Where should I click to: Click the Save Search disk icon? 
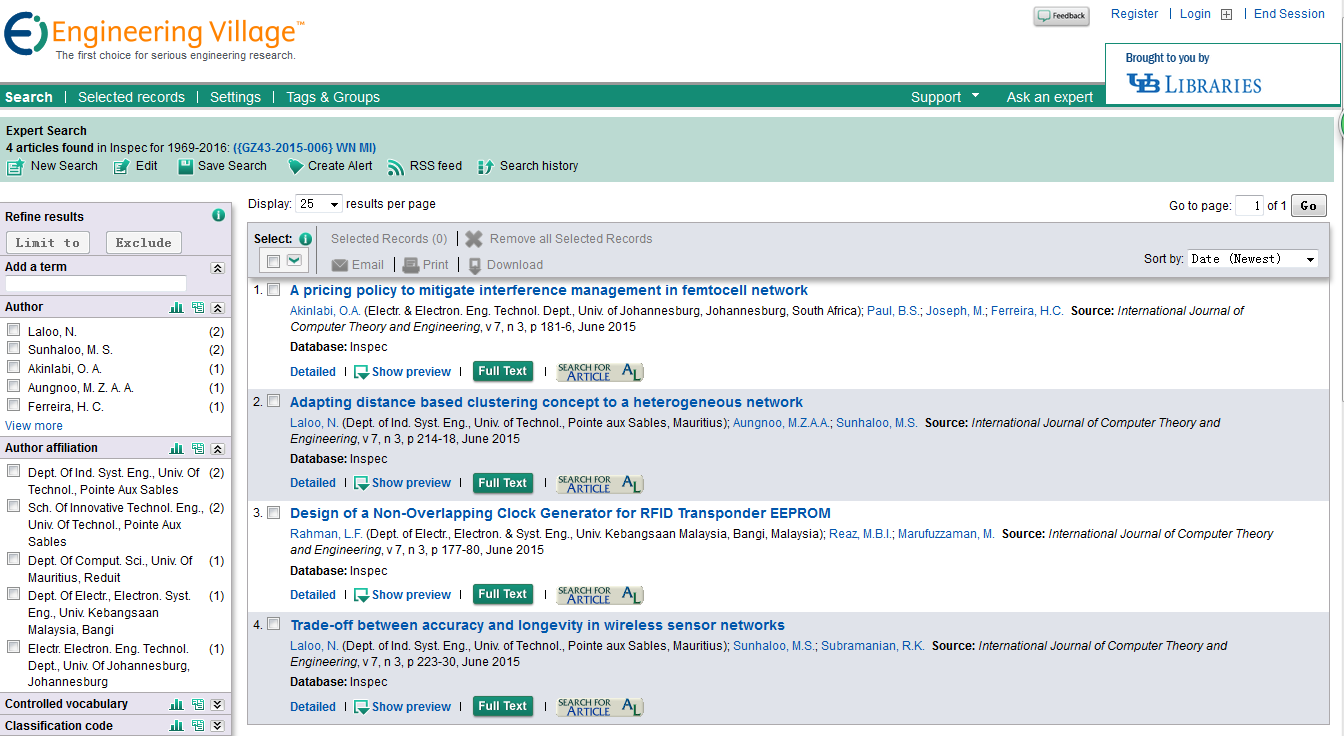click(185, 167)
